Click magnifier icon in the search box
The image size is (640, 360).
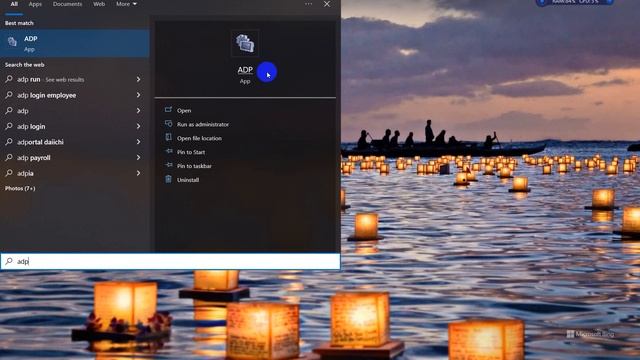click(9, 261)
